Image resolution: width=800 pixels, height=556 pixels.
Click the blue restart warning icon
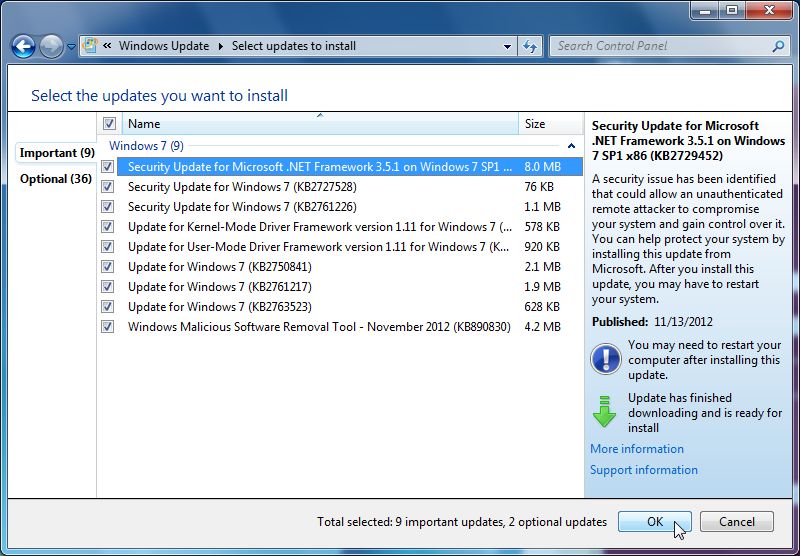(x=606, y=359)
